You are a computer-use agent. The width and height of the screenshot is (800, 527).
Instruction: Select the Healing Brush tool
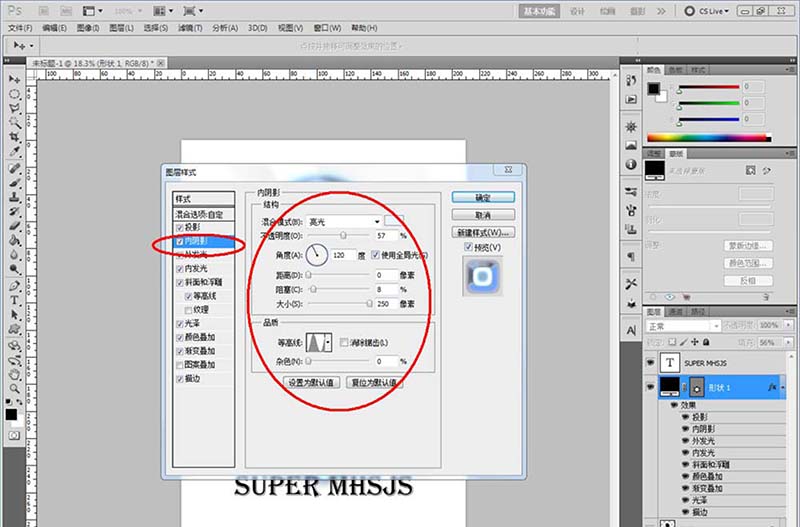pyautogui.click(x=14, y=168)
